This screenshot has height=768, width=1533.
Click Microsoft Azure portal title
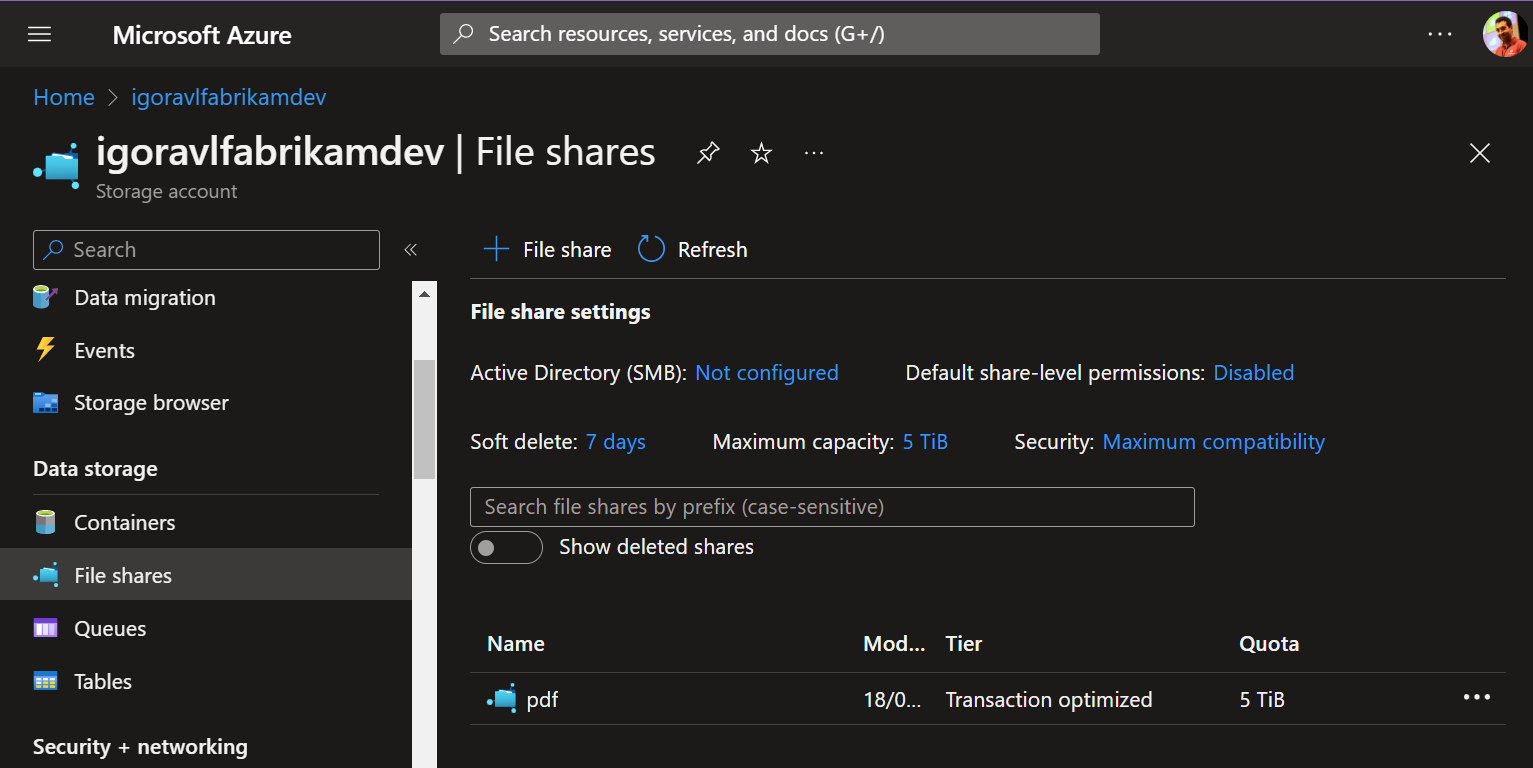pos(202,35)
